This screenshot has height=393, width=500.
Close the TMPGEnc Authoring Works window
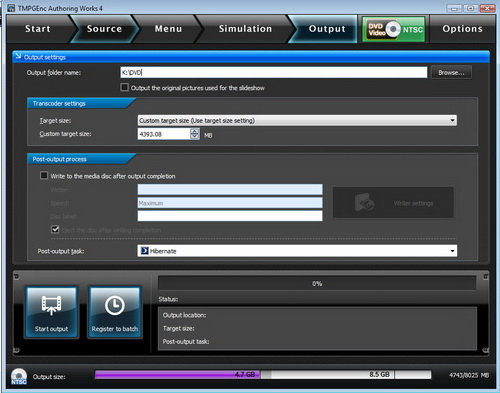tap(487, 8)
